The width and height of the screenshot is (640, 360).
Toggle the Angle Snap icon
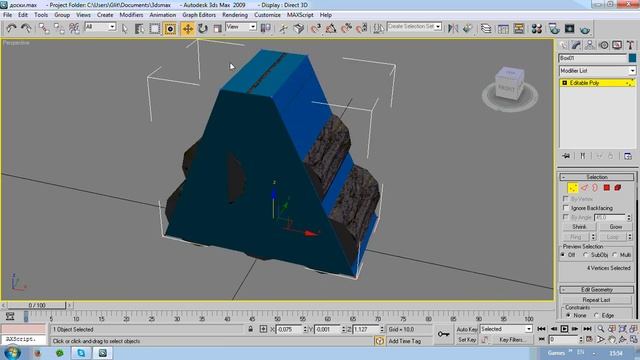(331, 29)
